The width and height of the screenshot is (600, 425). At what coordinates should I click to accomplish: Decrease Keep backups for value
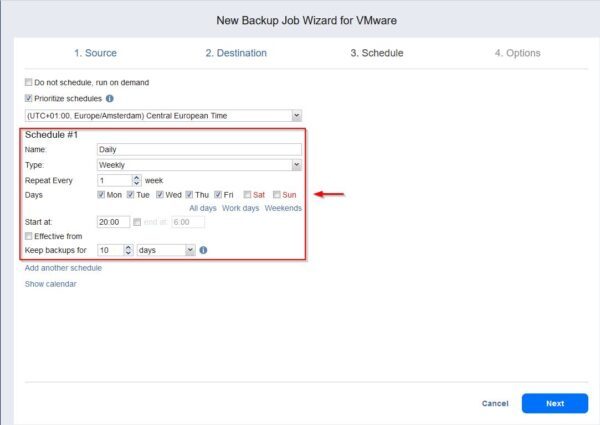tap(128, 253)
